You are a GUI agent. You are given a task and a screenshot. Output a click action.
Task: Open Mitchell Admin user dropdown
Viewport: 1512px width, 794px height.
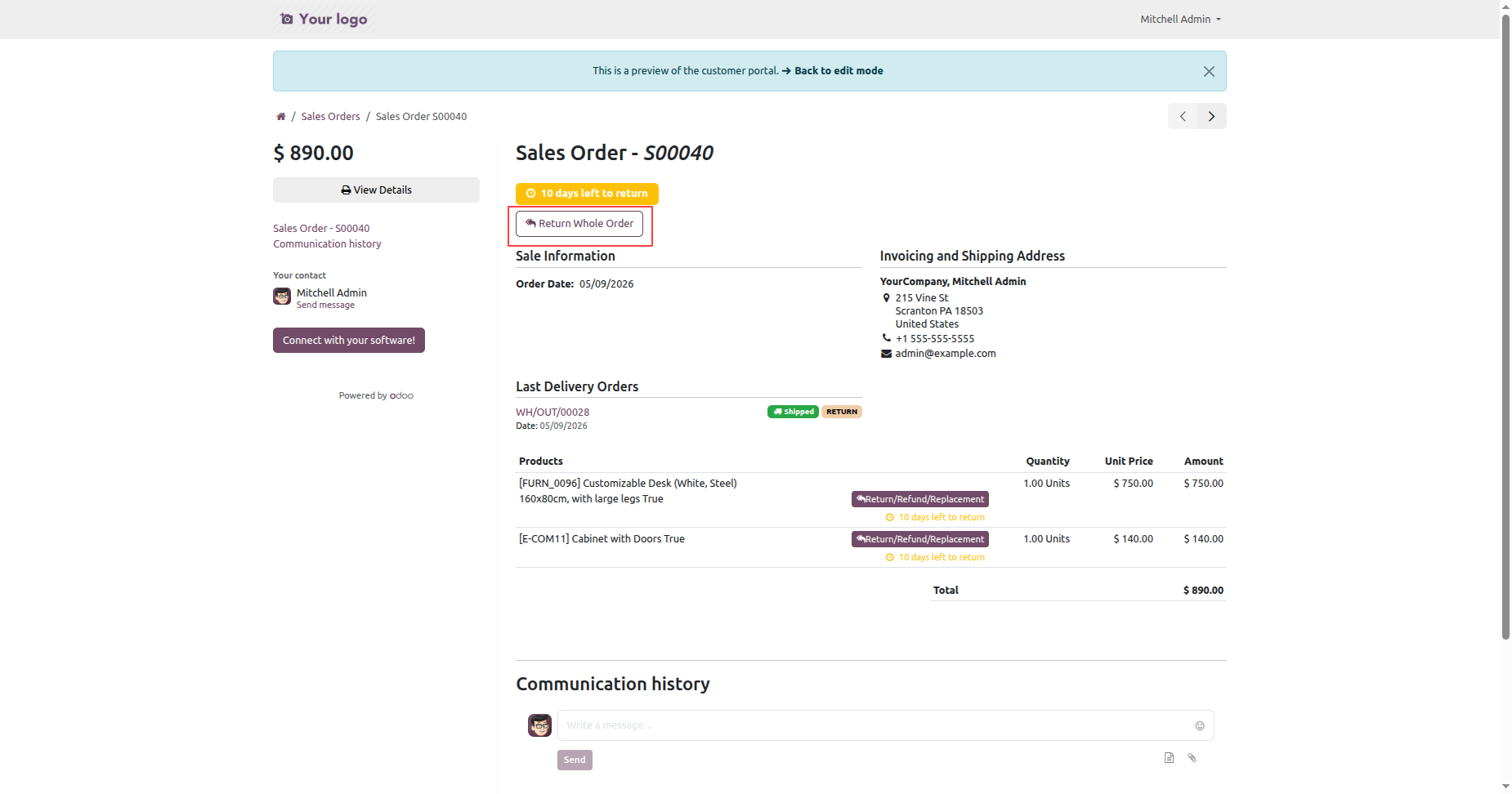1180,19
